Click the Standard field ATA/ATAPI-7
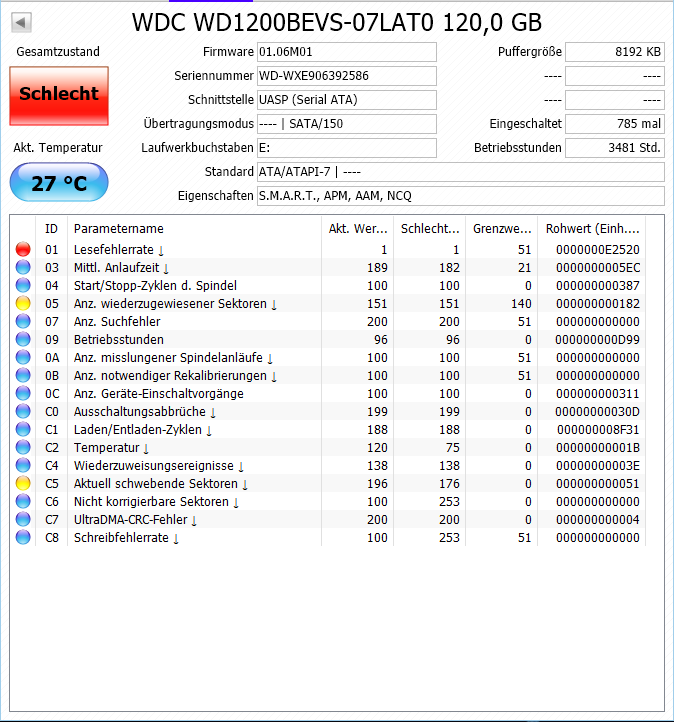 461,171
